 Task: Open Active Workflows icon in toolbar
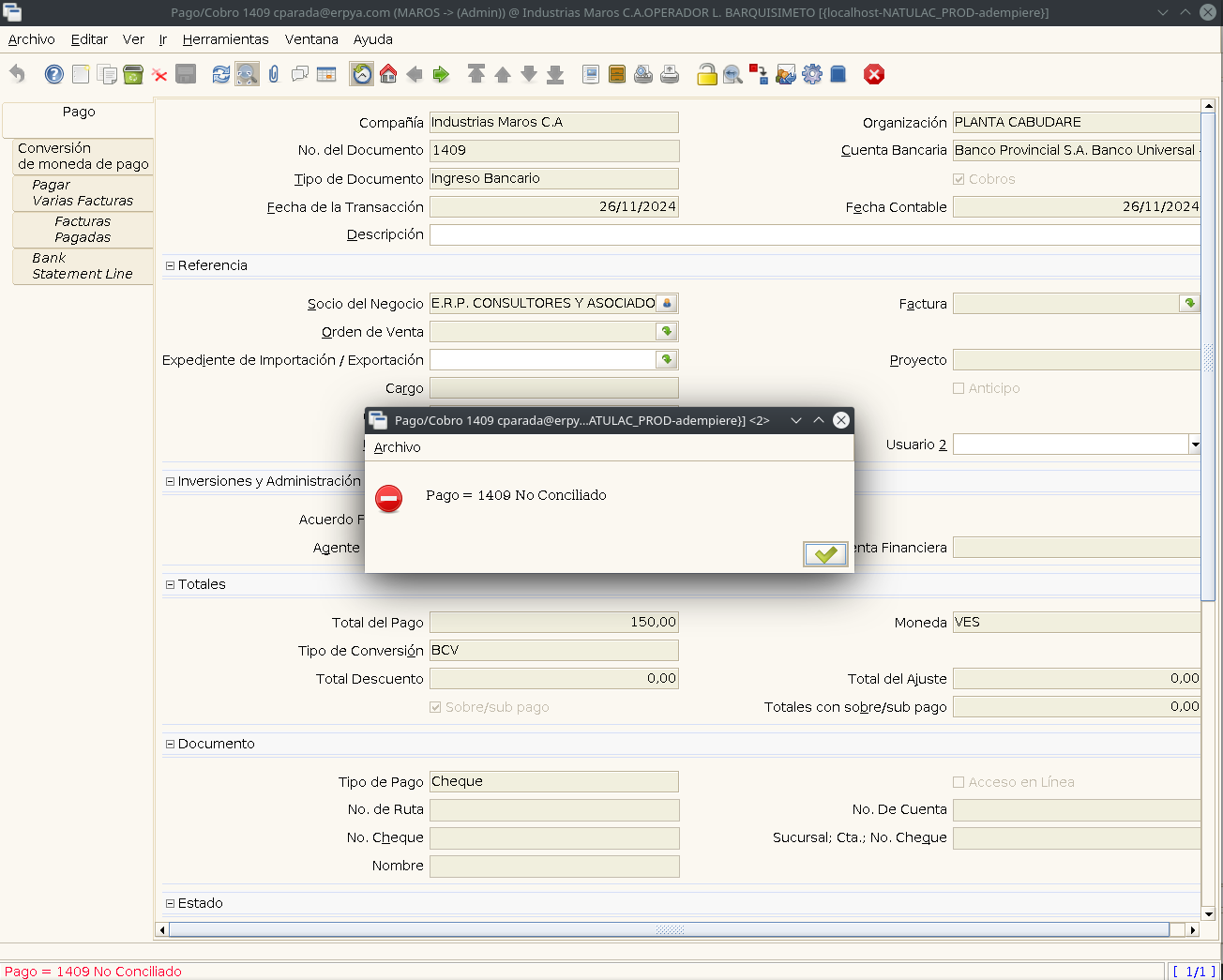tap(760, 74)
